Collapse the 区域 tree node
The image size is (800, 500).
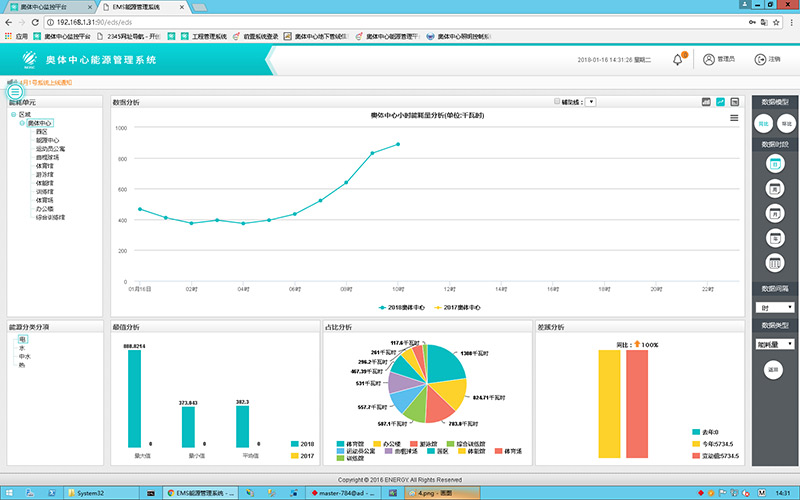(x=14, y=115)
